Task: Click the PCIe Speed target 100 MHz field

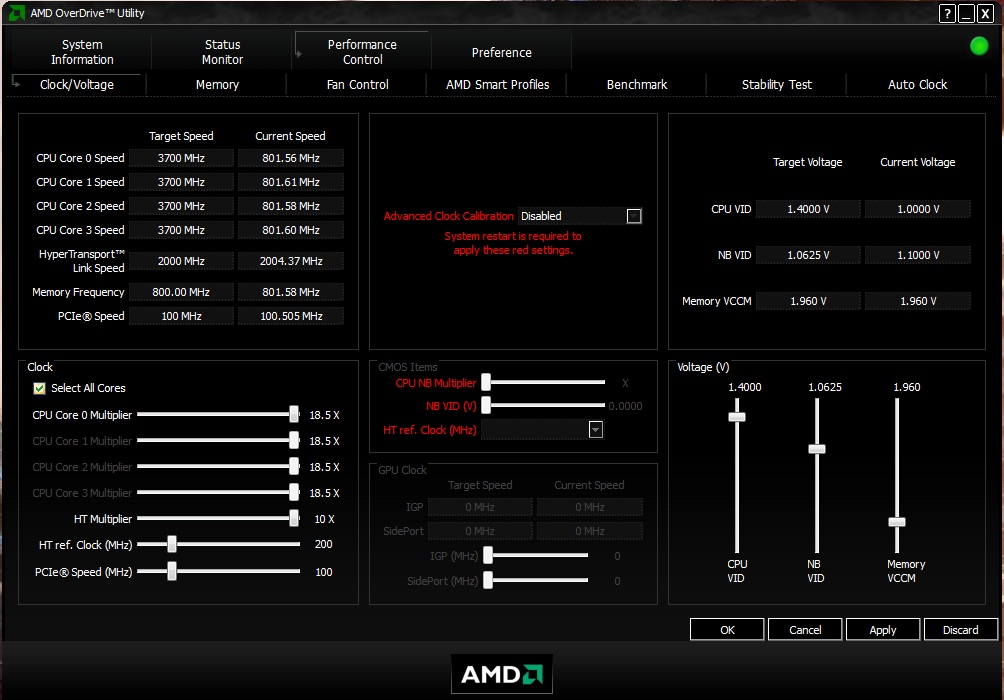Action: point(181,316)
